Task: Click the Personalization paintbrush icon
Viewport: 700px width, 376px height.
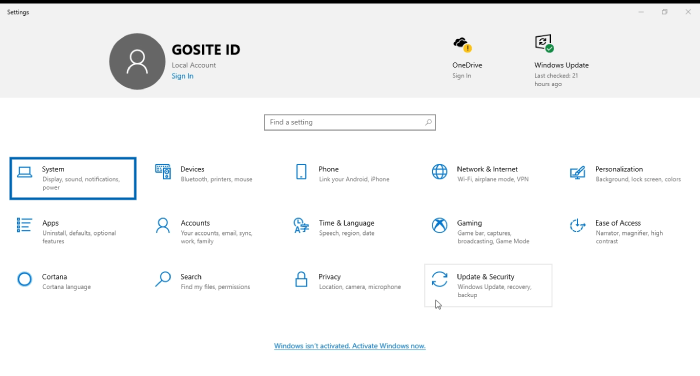Action: tap(578, 172)
